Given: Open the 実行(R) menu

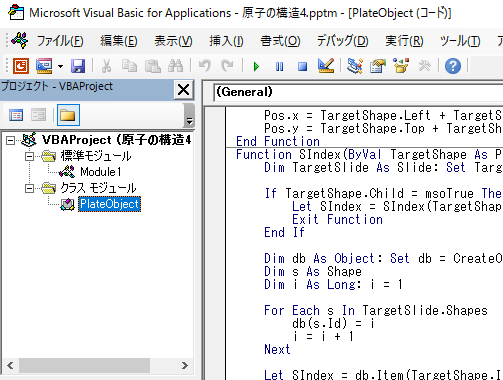Looking at the screenshot, I should tap(404, 41).
